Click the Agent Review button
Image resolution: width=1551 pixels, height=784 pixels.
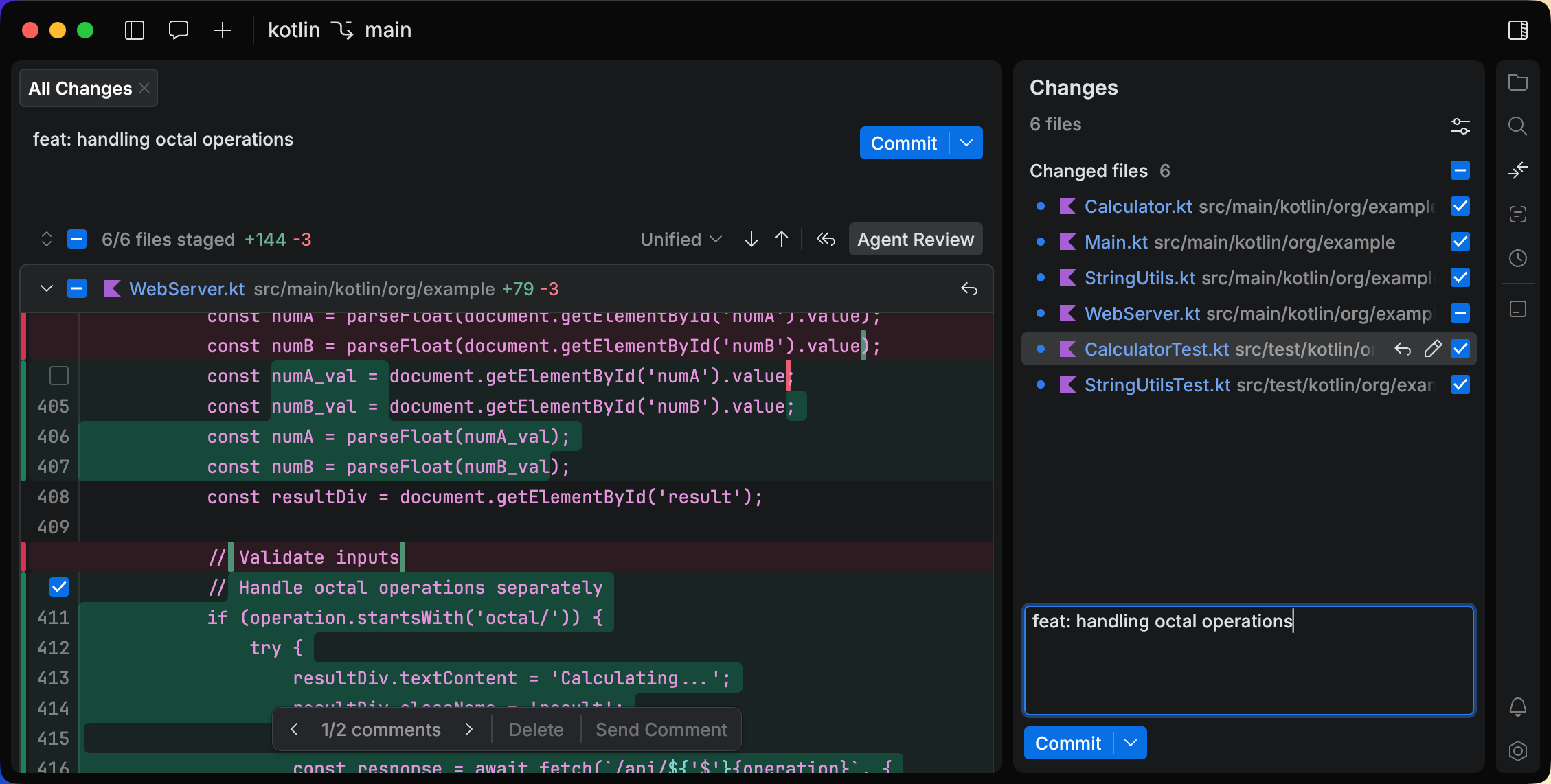(915, 239)
